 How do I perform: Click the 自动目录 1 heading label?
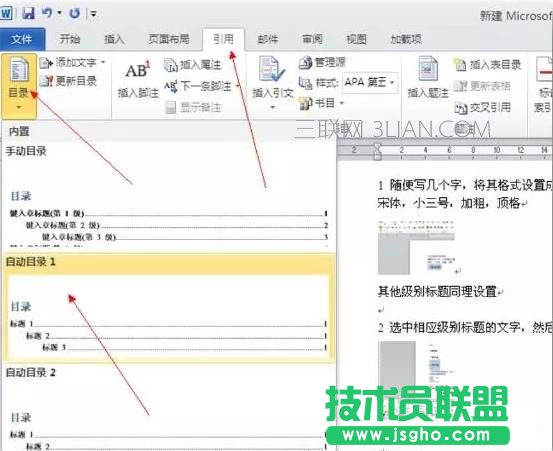31,262
